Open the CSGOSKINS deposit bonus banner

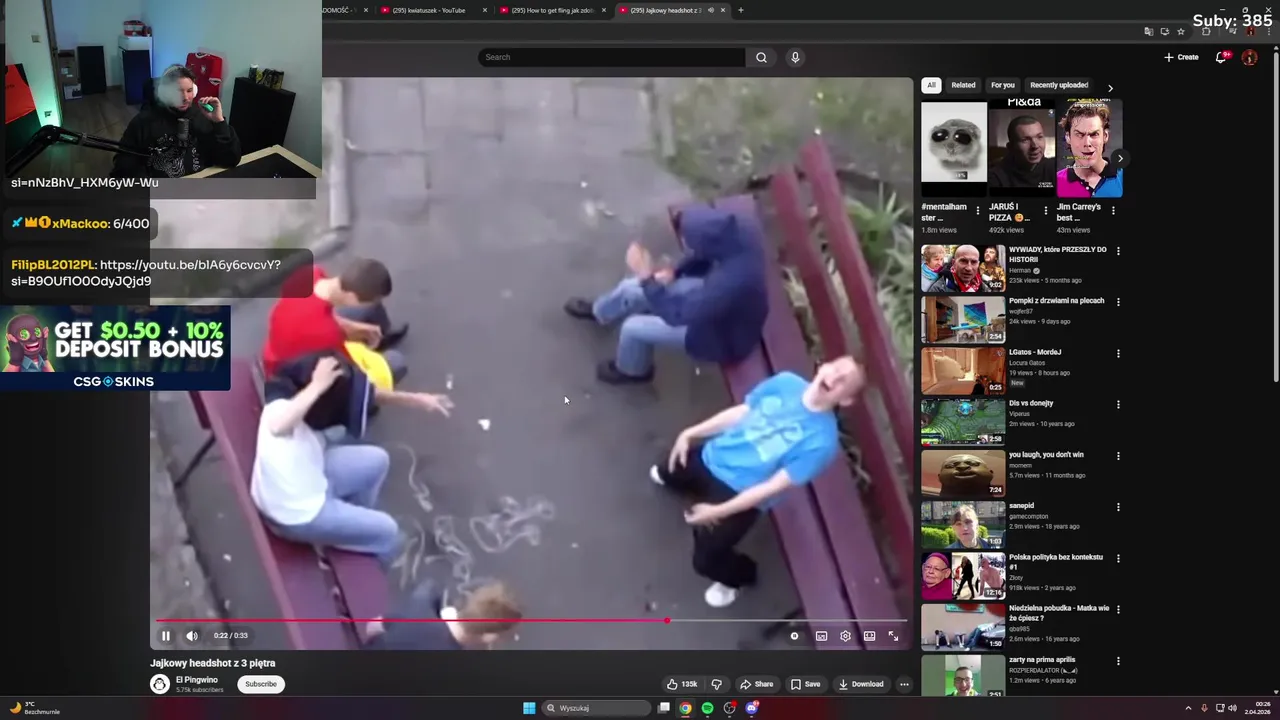[x=115, y=348]
